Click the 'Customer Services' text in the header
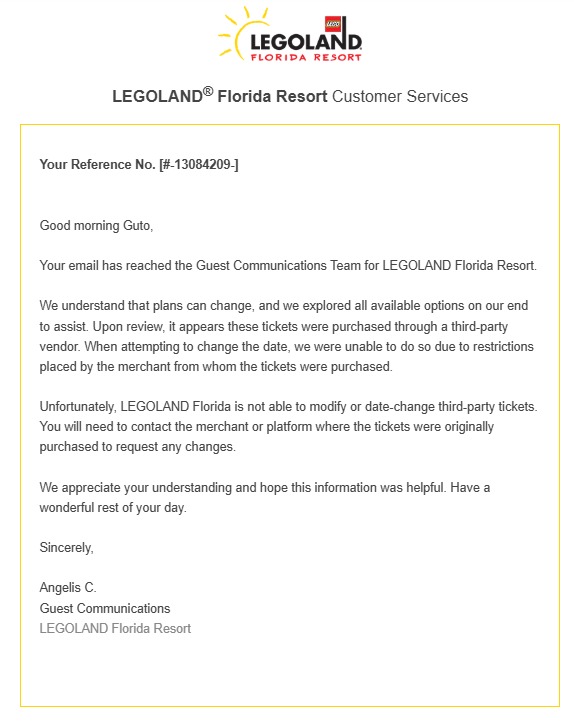This screenshot has height=721, width=574. point(400,96)
